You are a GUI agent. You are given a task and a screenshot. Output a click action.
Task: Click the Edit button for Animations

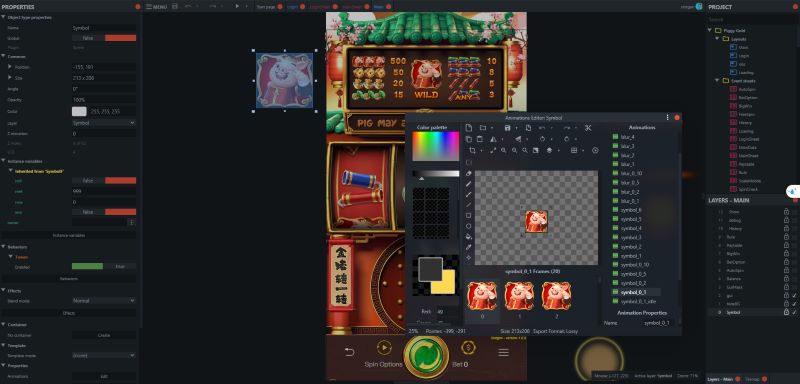[x=104, y=376]
